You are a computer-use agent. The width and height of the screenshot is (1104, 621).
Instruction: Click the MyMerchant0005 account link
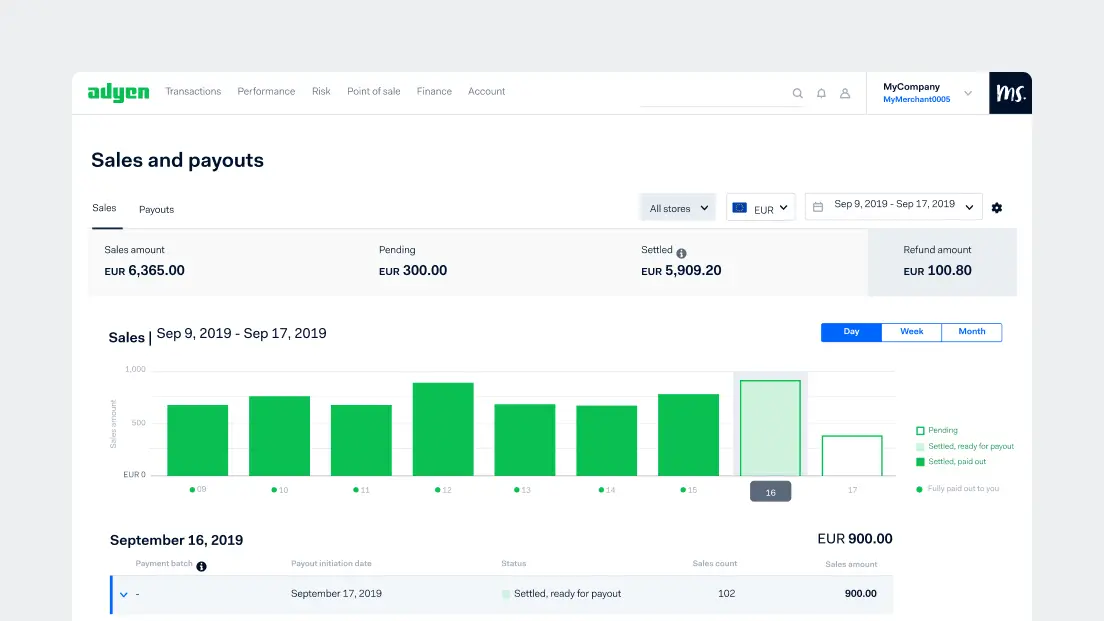tap(916, 100)
